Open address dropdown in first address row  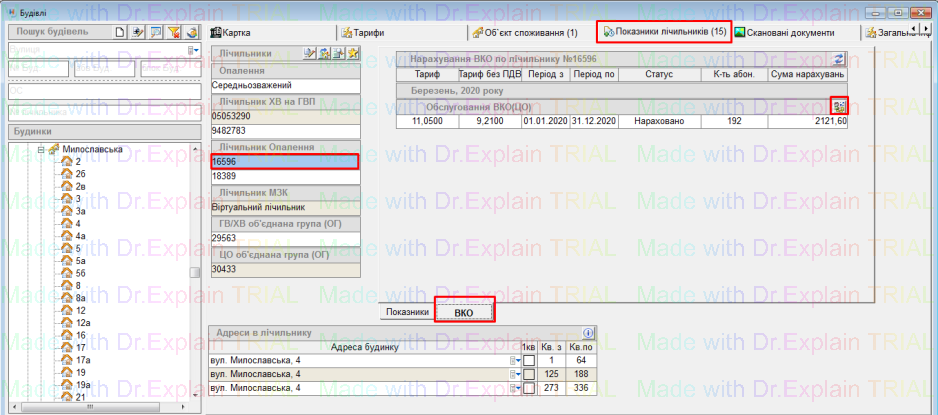point(516,360)
